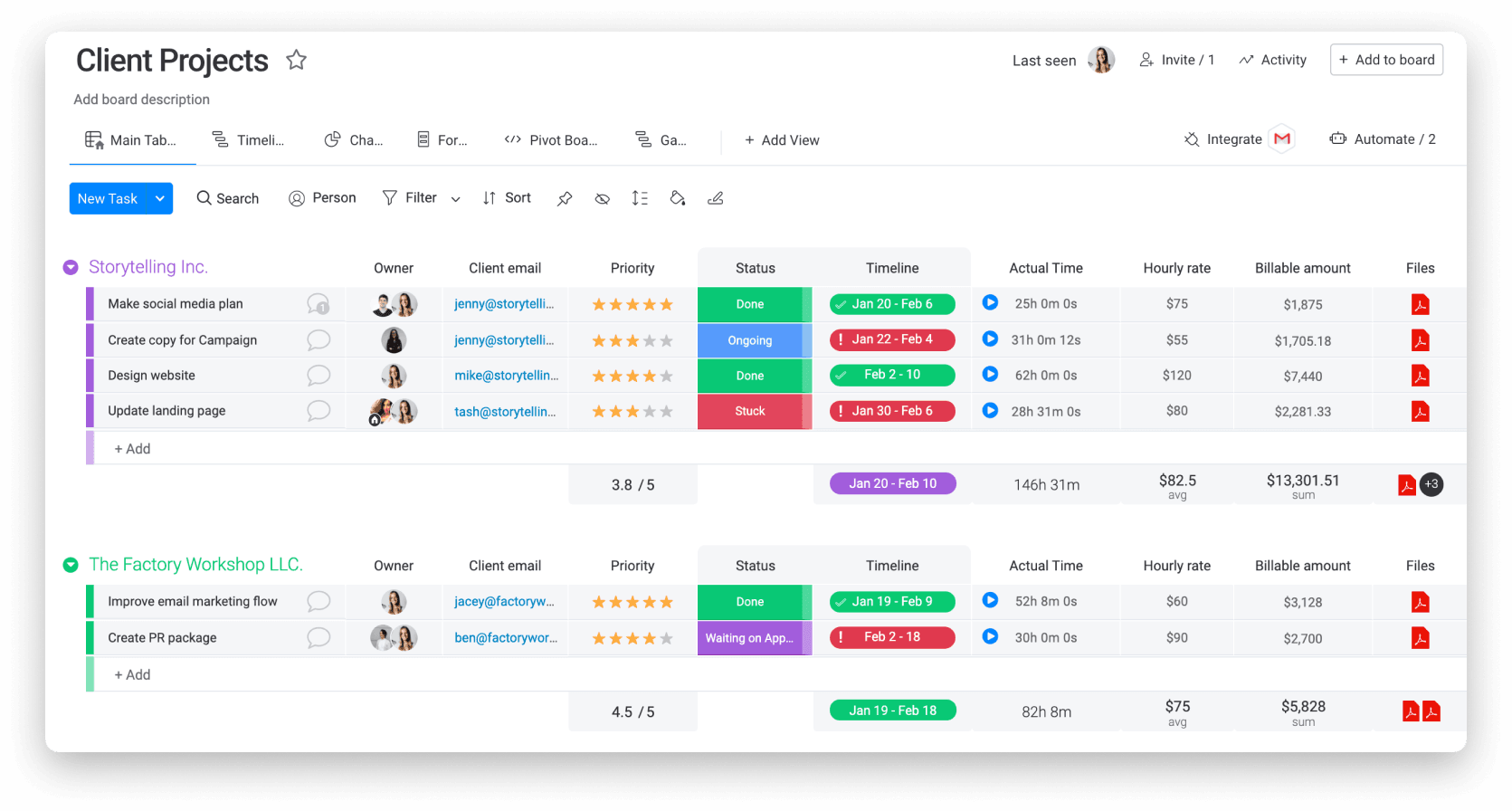The image size is (1512, 811).
Task: Open the Activity log
Action: click(1273, 60)
